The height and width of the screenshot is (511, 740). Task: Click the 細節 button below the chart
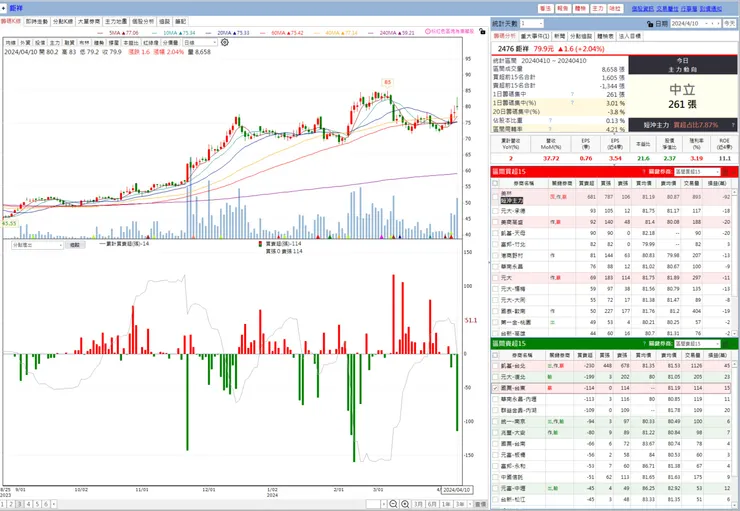point(75,245)
